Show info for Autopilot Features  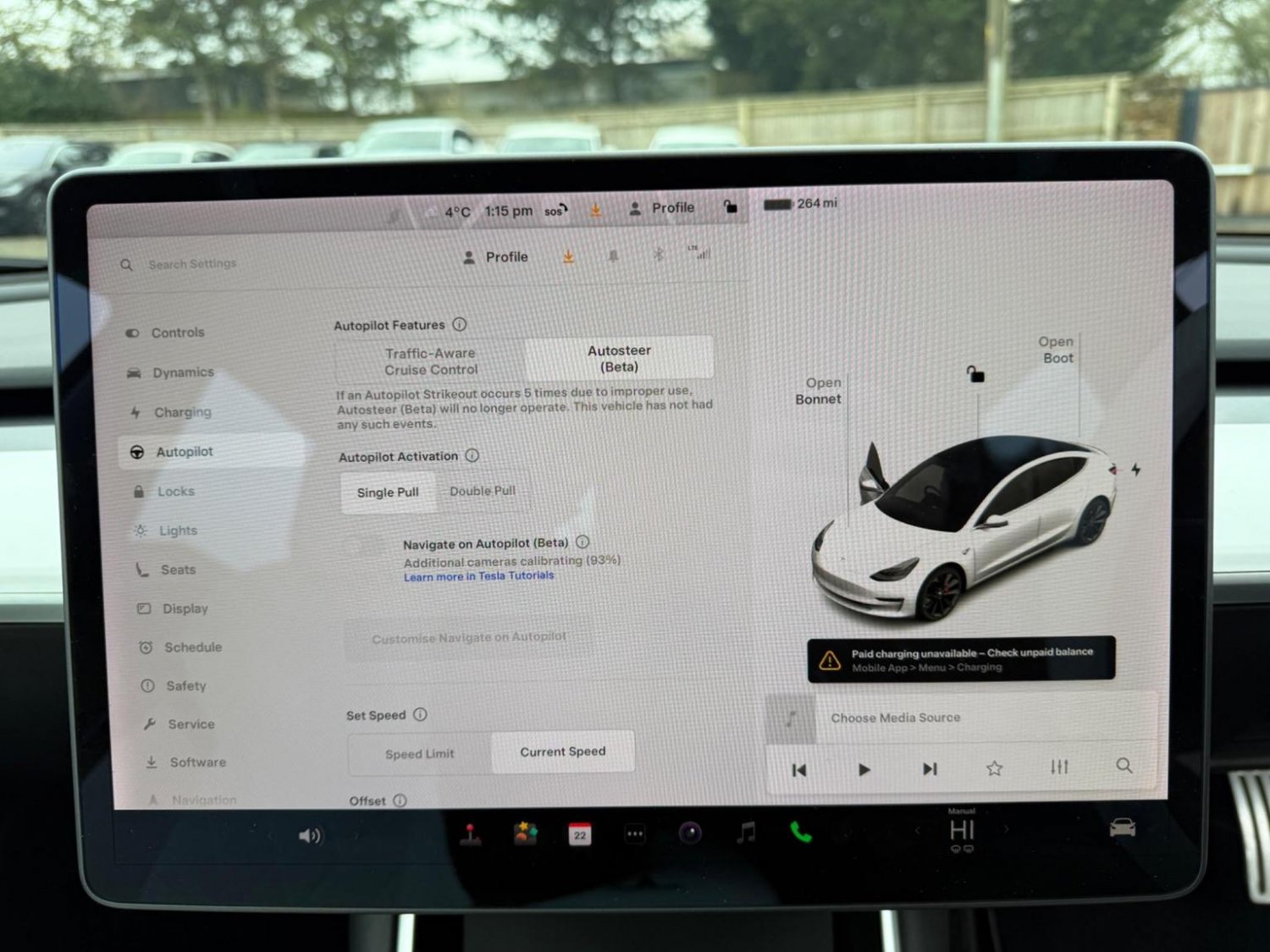pyautogui.click(x=460, y=324)
